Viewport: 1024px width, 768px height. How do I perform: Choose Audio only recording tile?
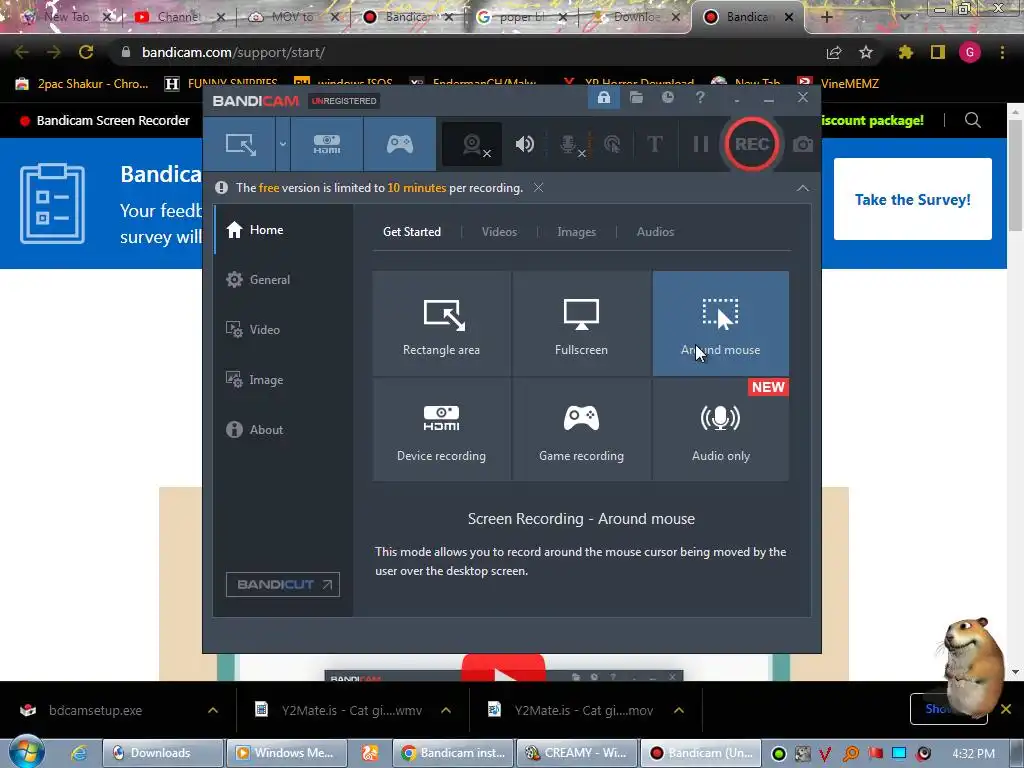click(x=721, y=430)
